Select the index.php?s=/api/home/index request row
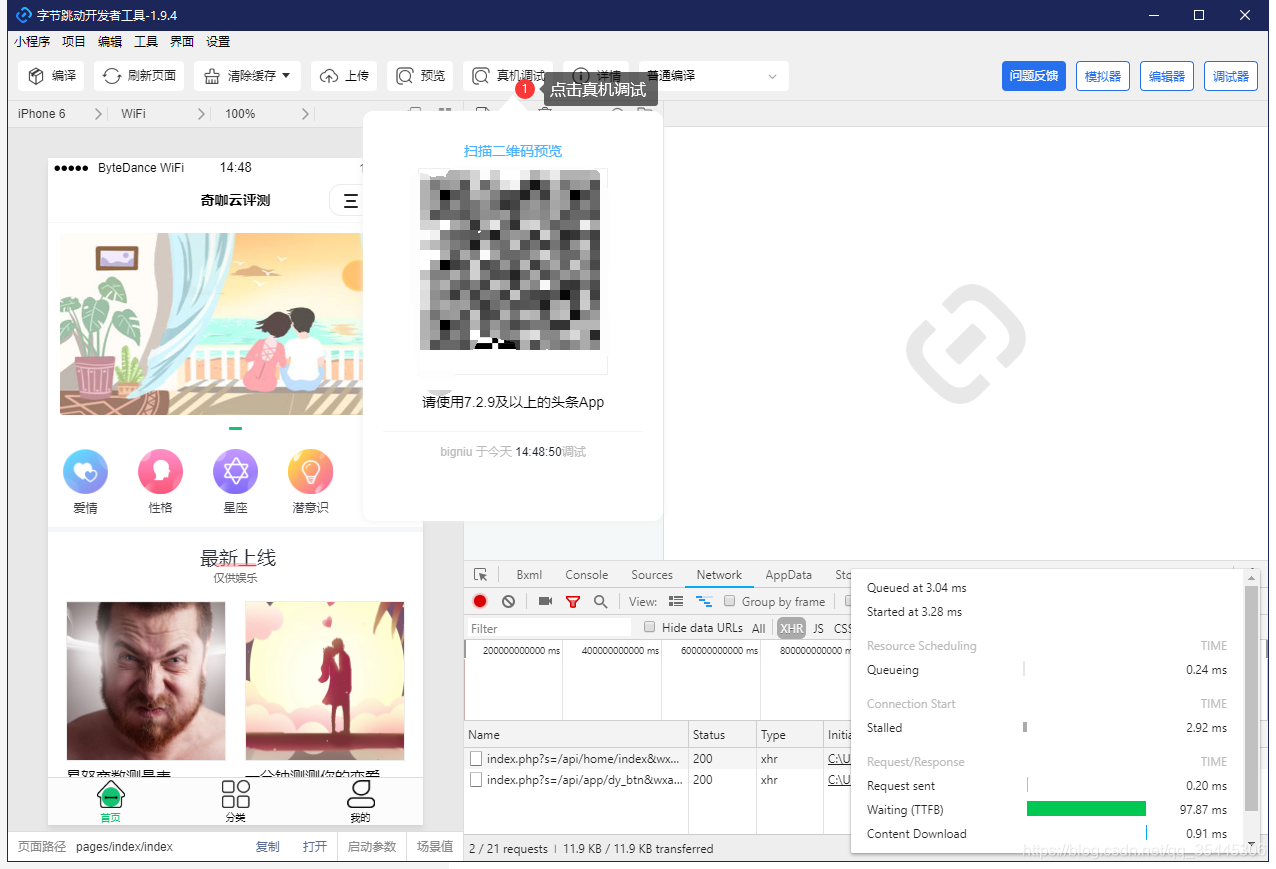Viewport: 1276px width, 869px height. tap(657, 758)
